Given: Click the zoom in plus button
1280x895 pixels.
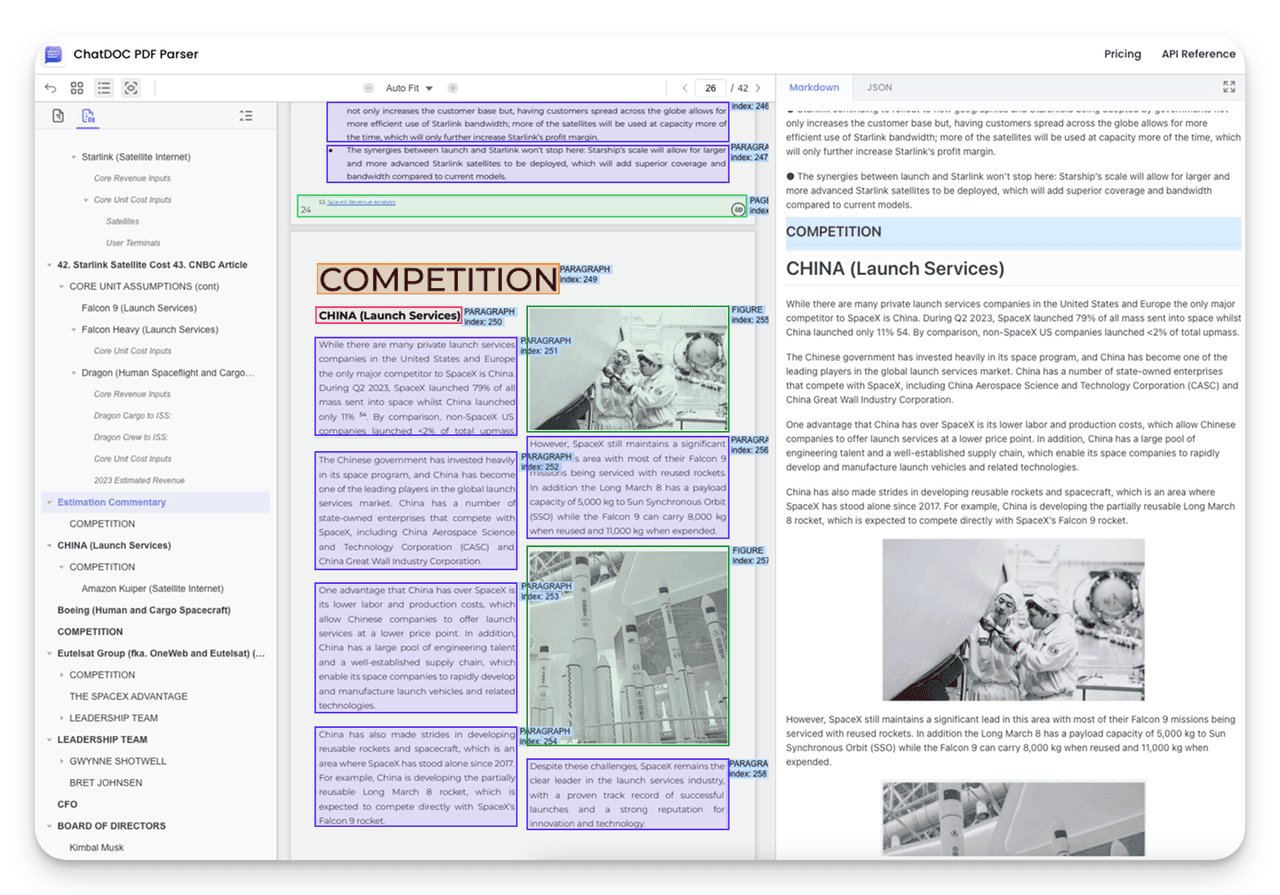Looking at the screenshot, I should pos(452,88).
